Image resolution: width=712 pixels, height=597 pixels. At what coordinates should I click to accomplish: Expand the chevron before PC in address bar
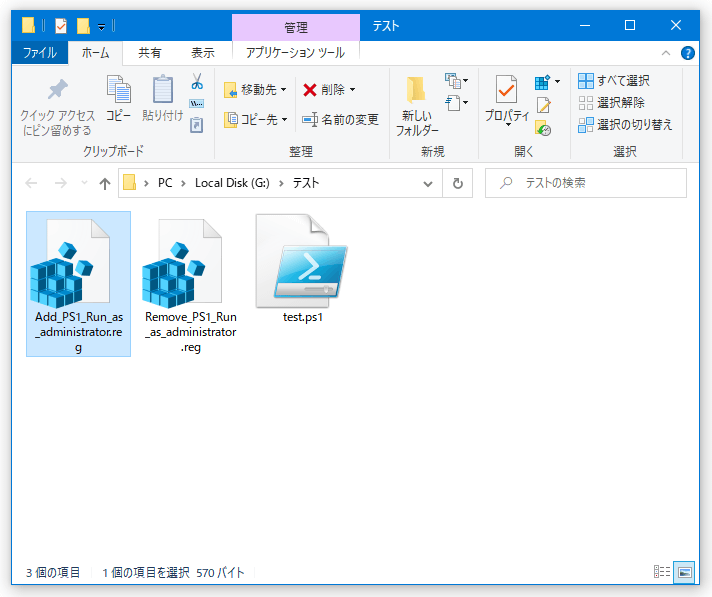point(146,183)
